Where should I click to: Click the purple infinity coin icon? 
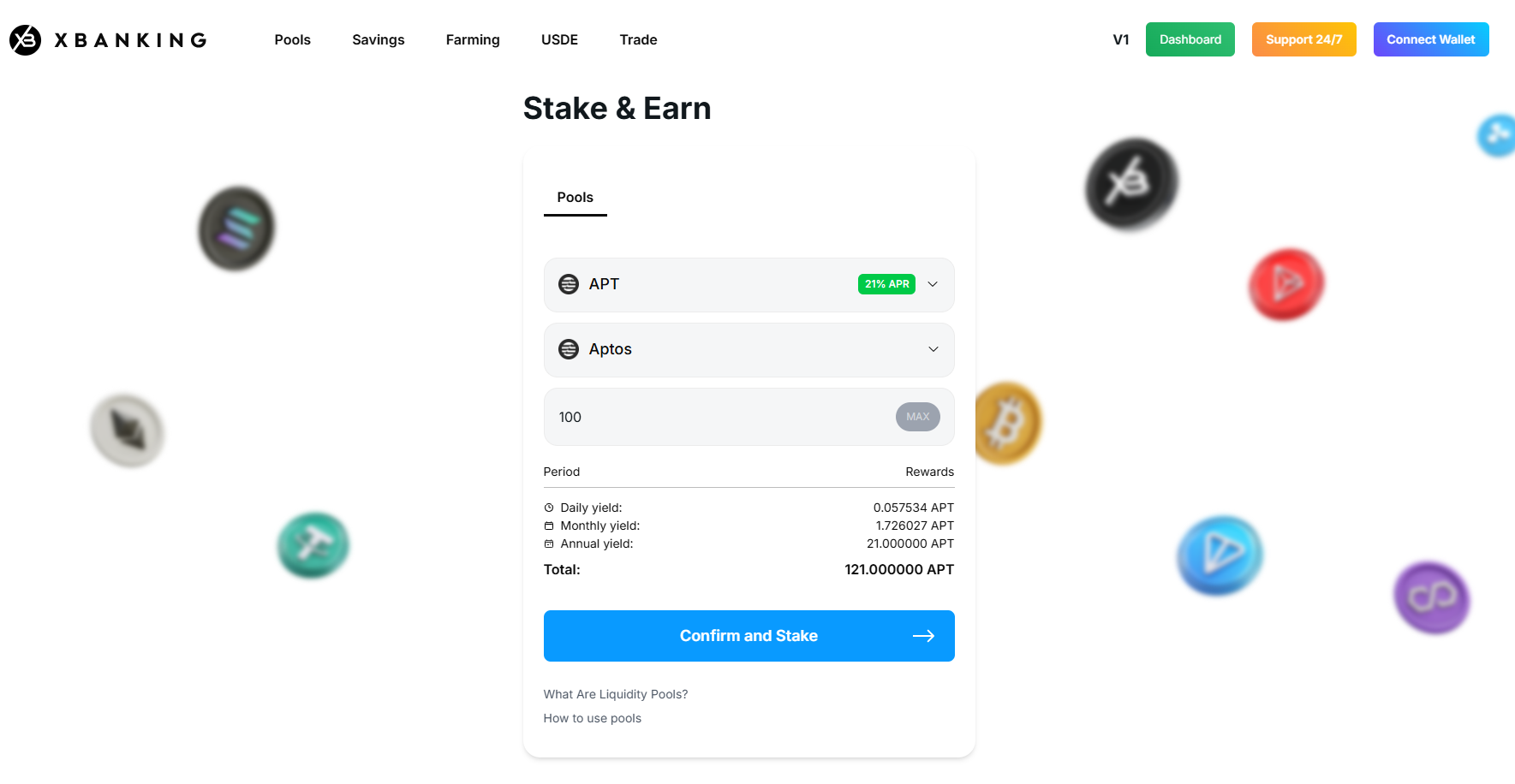[x=1431, y=597]
